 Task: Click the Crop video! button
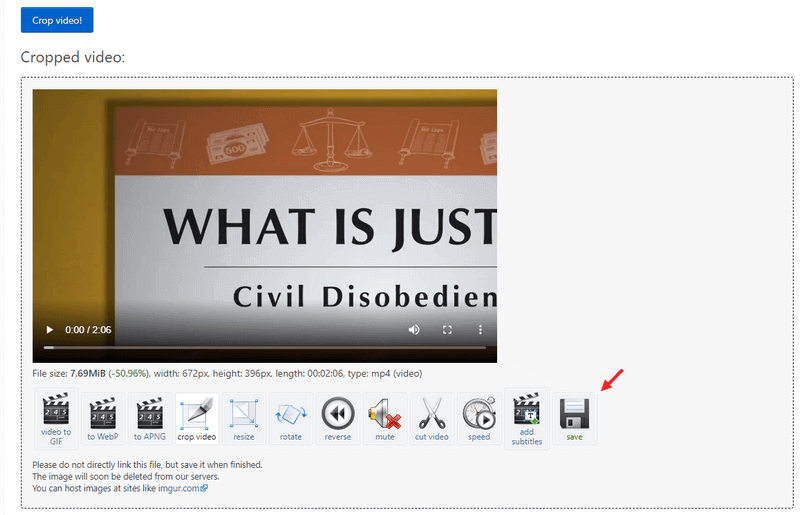tap(57, 20)
